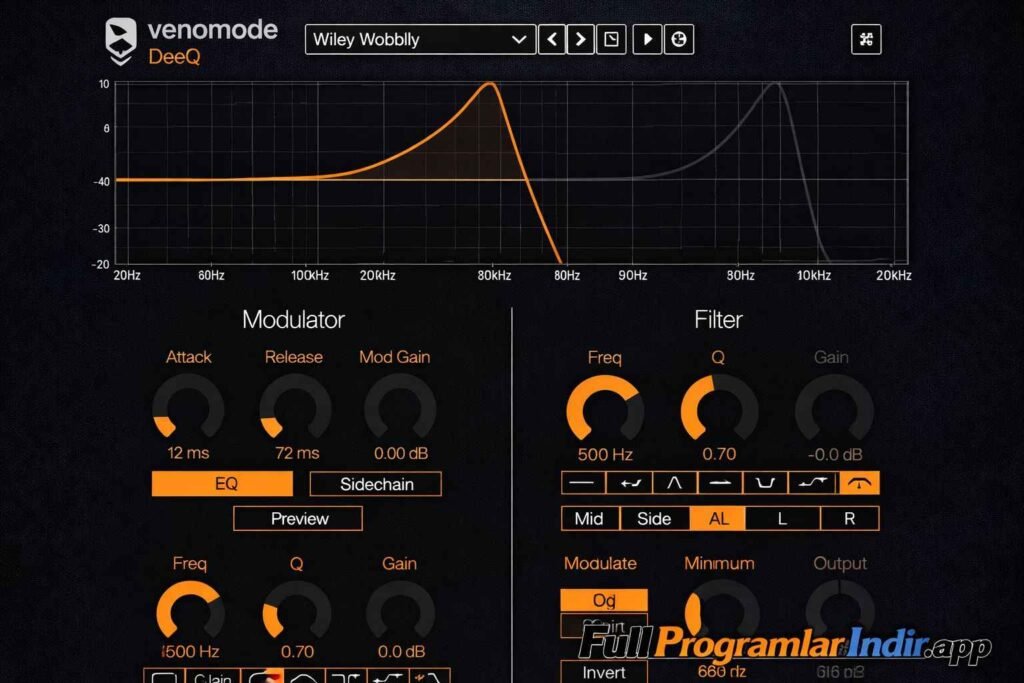Click the play triangle icon beside presets

[648, 40]
